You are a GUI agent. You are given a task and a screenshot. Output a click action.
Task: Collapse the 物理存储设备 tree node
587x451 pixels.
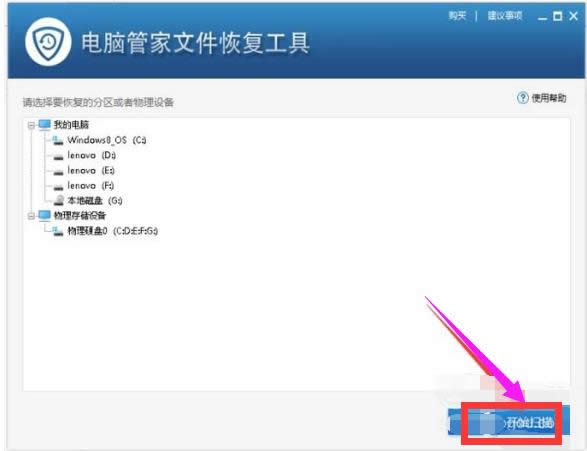point(31,216)
